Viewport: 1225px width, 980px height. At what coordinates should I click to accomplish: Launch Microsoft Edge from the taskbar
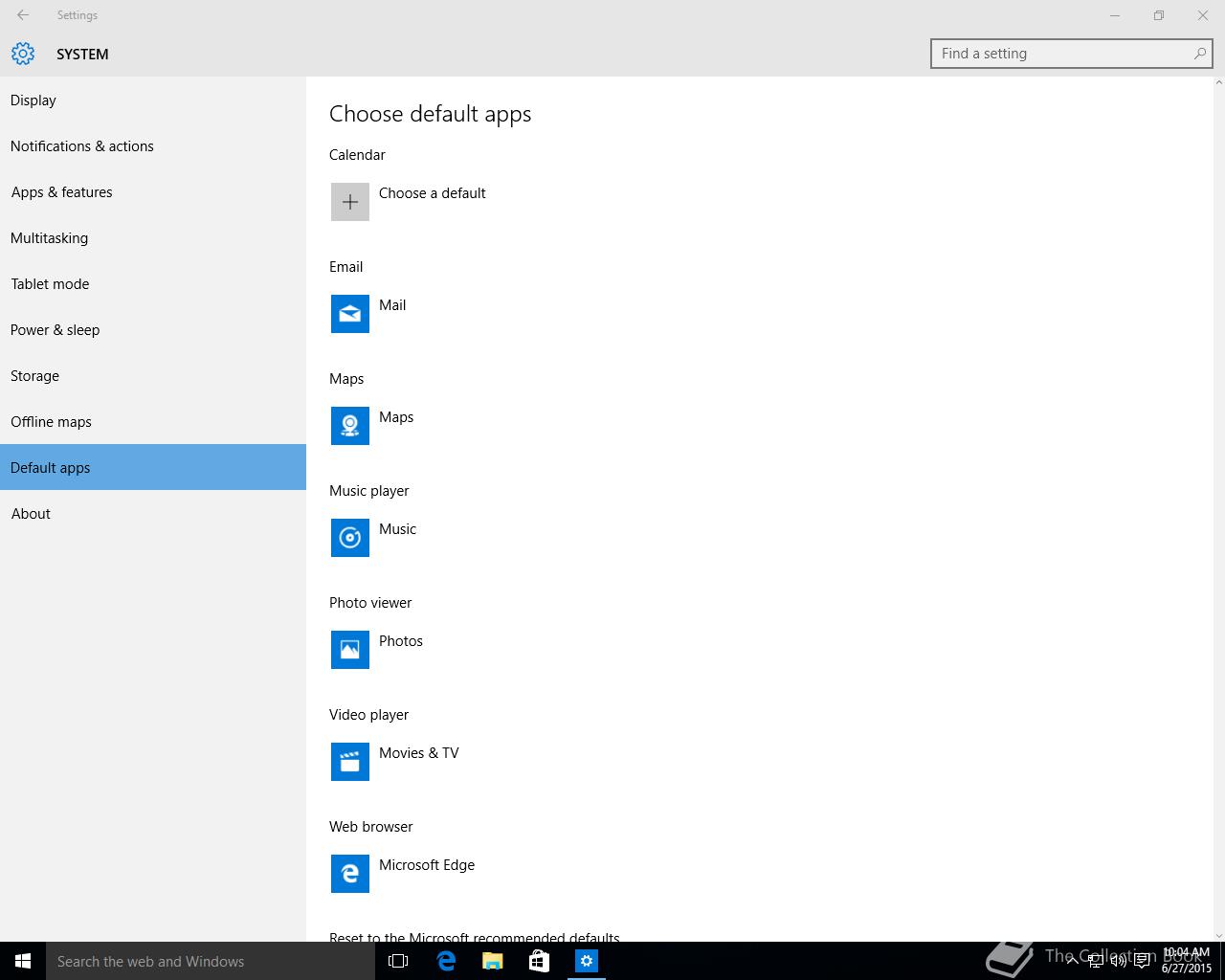[446, 961]
